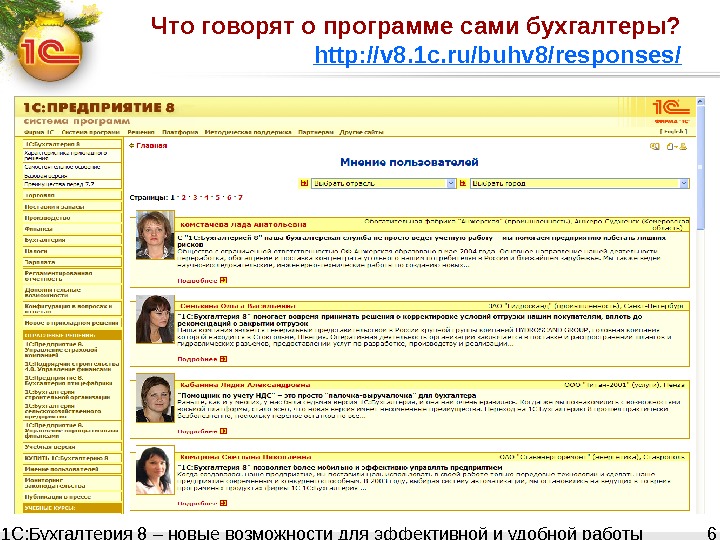720x540 pixels.
Task: Open Новое в прикладном решении sidebar item
Action: 73,323
